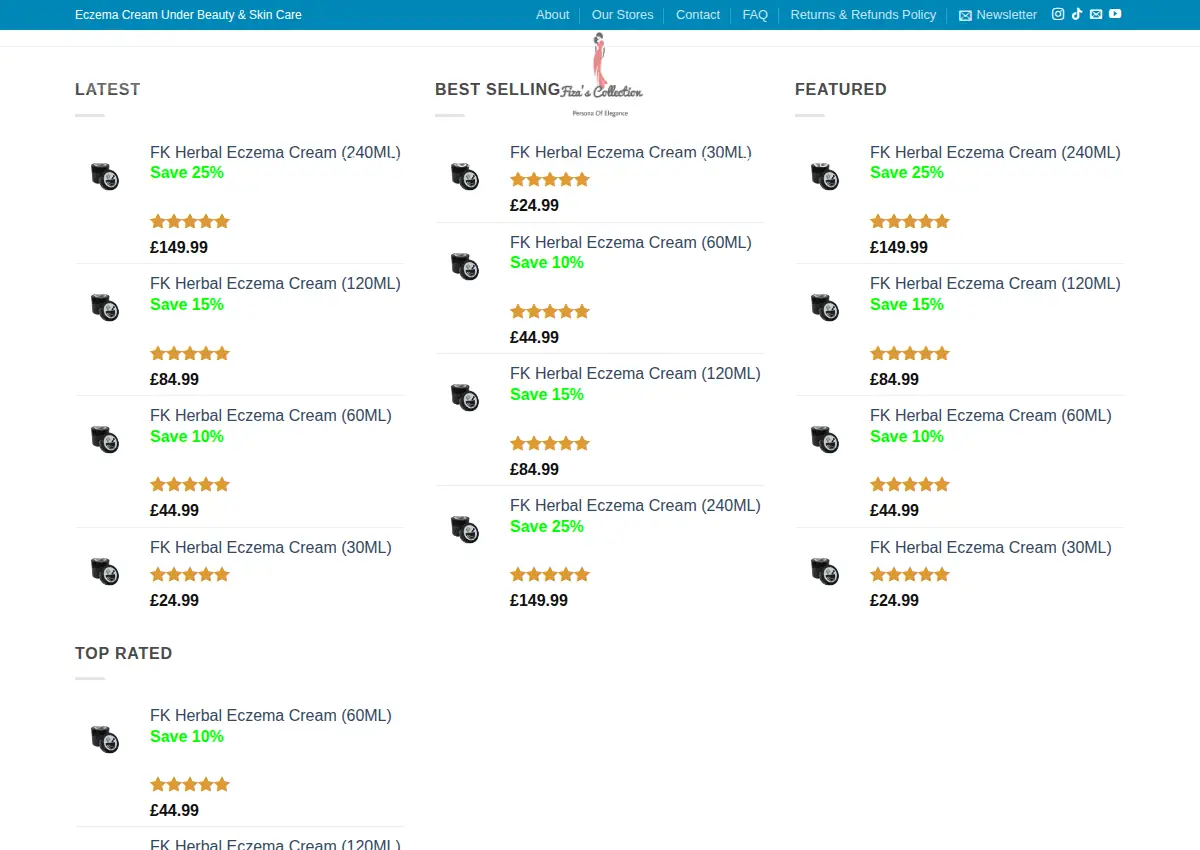The height and width of the screenshot is (850, 1200).
Task: Open Featured Eczema Cream (30ML) link
Action: click(991, 548)
